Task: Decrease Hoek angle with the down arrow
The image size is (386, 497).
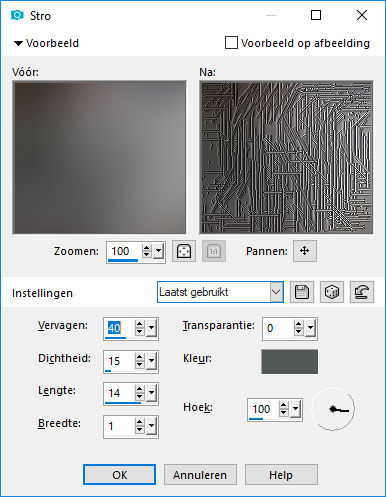Action: point(284,413)
